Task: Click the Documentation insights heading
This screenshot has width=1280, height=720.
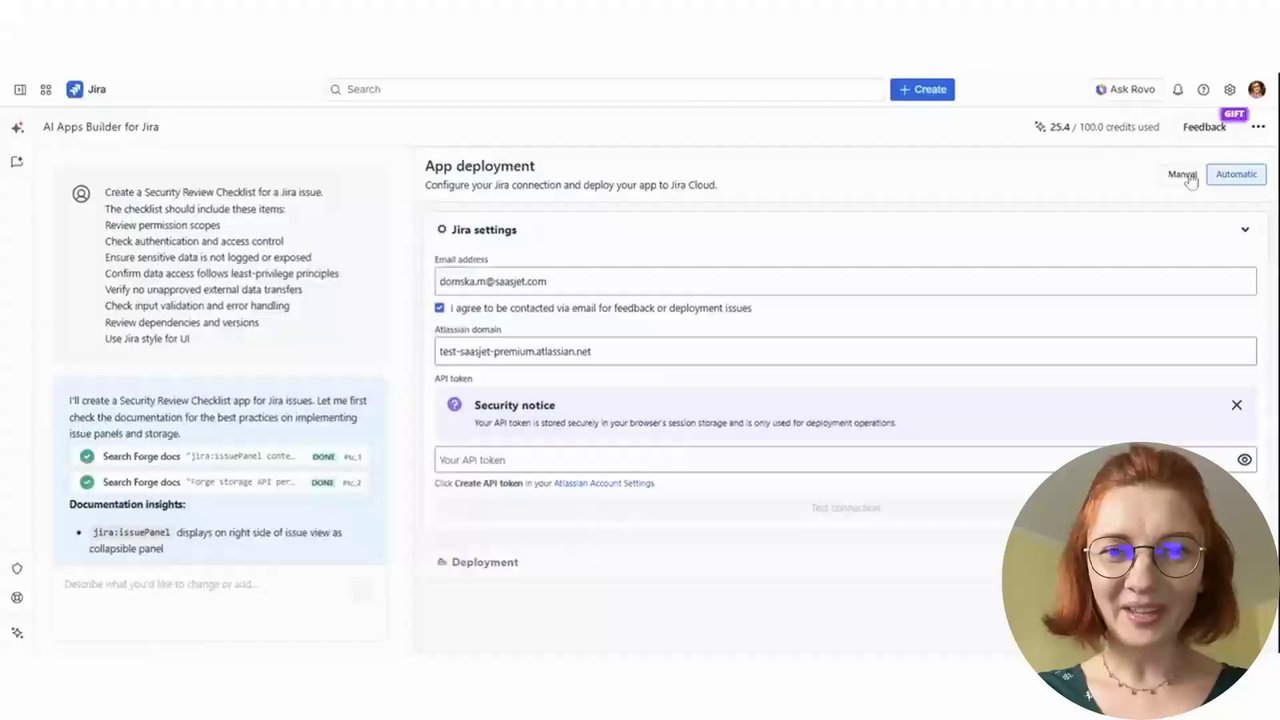Action: point(127,504)
